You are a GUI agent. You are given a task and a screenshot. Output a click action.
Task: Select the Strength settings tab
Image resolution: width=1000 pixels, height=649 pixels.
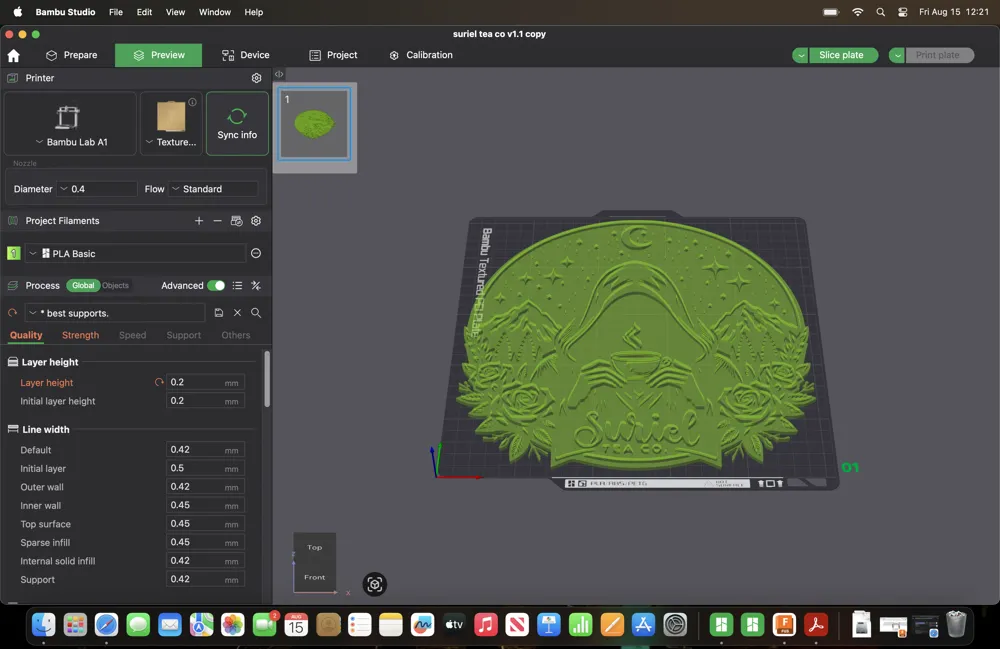point(80,335)
